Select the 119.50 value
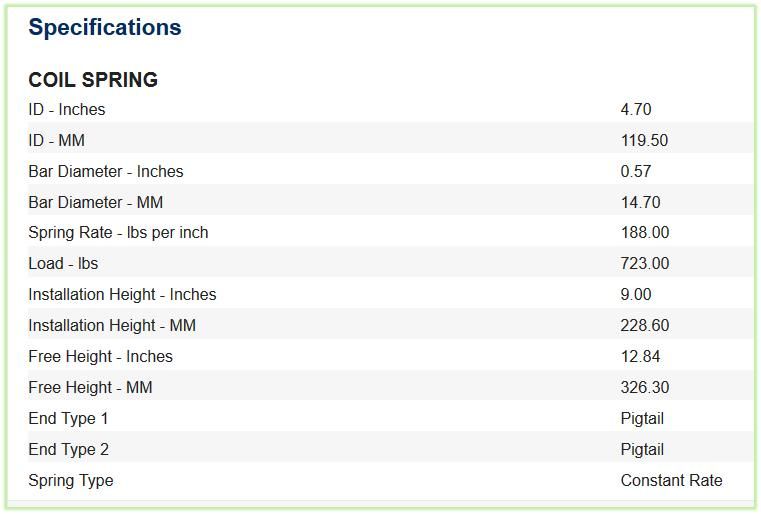The height and width of the screenshot is (514, 761). point(645,141)
